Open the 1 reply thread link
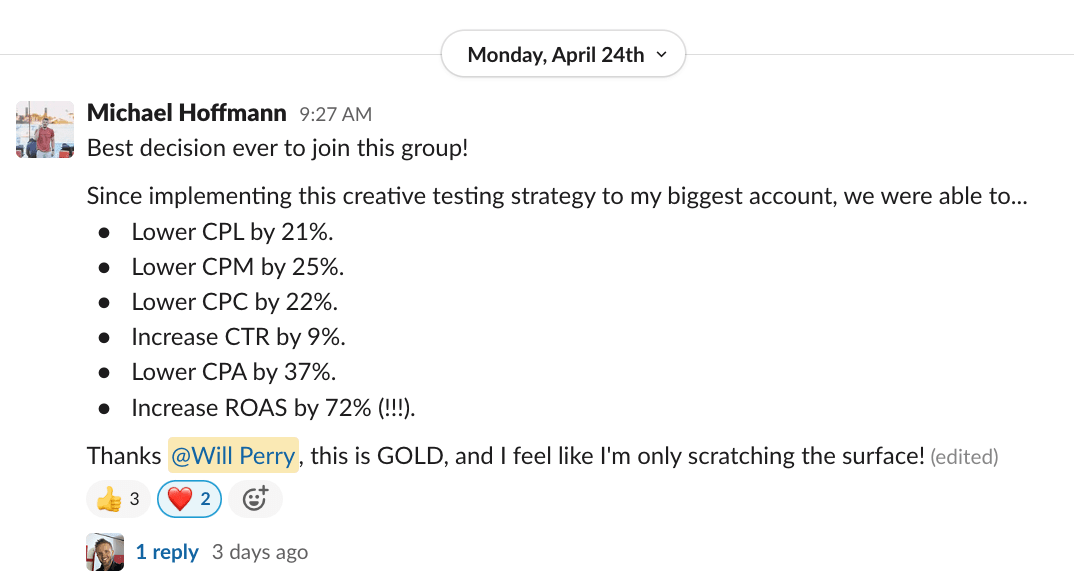Viewport: 1074px width, 582px height. (167, 552)
